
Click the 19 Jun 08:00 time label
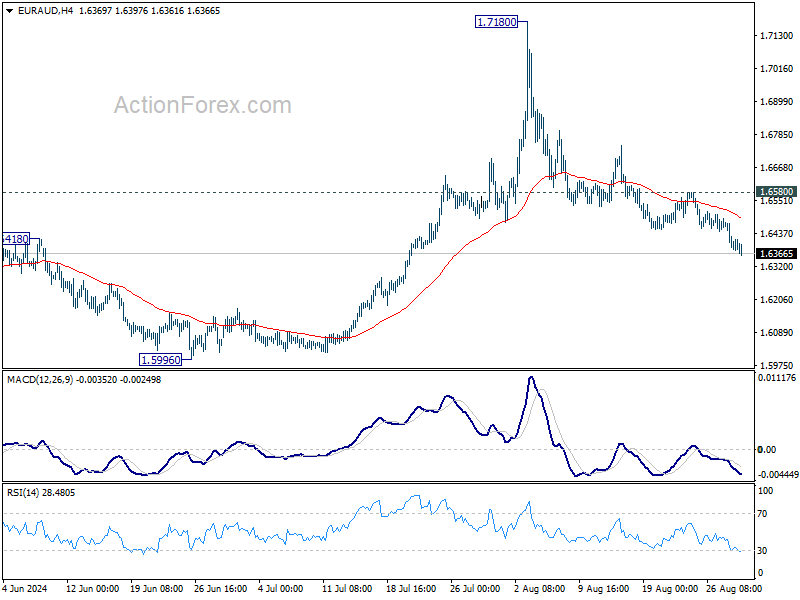point(157,589)
